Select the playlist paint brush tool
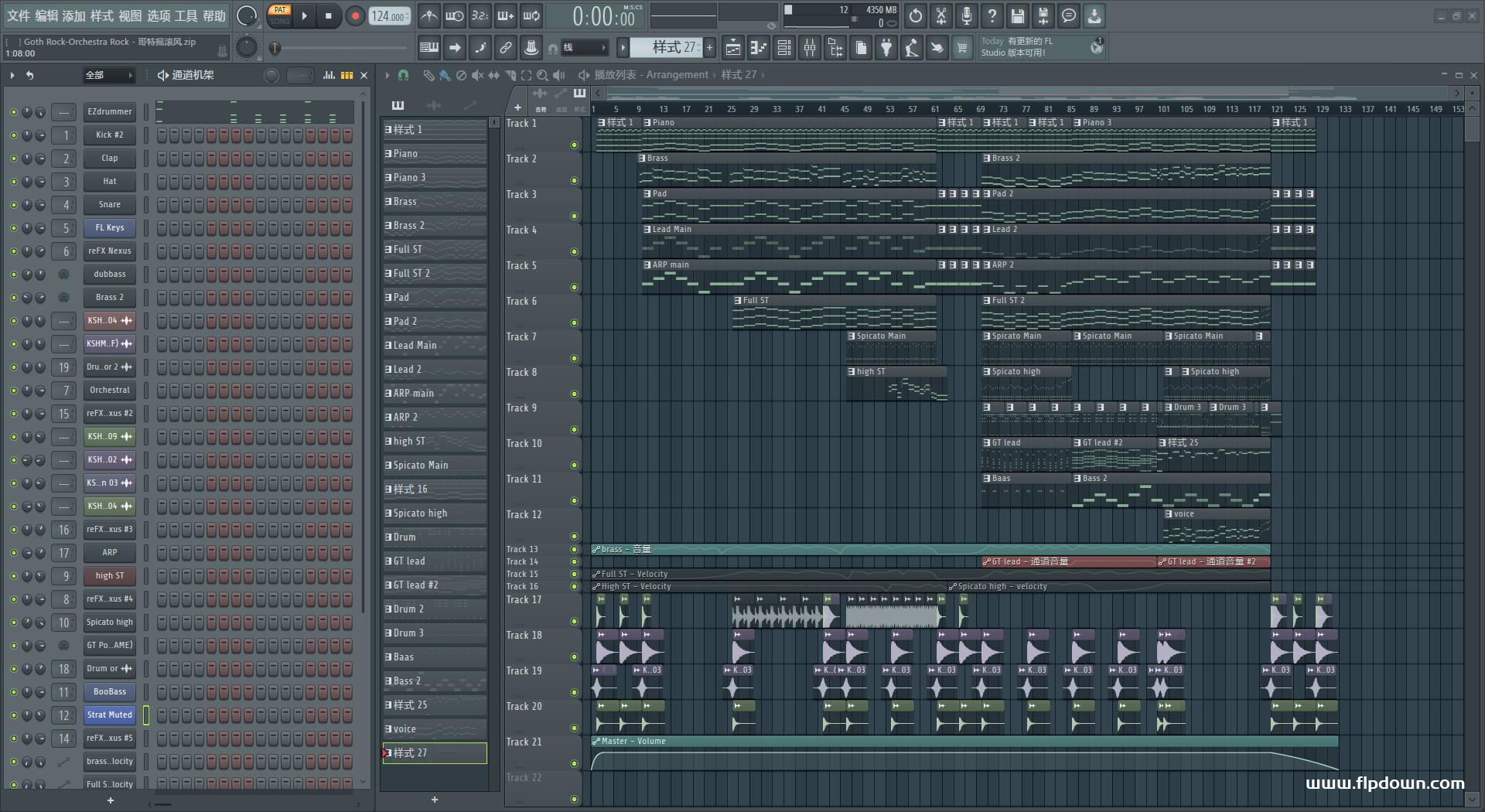1485x812 pixels. tap(445, 75)
